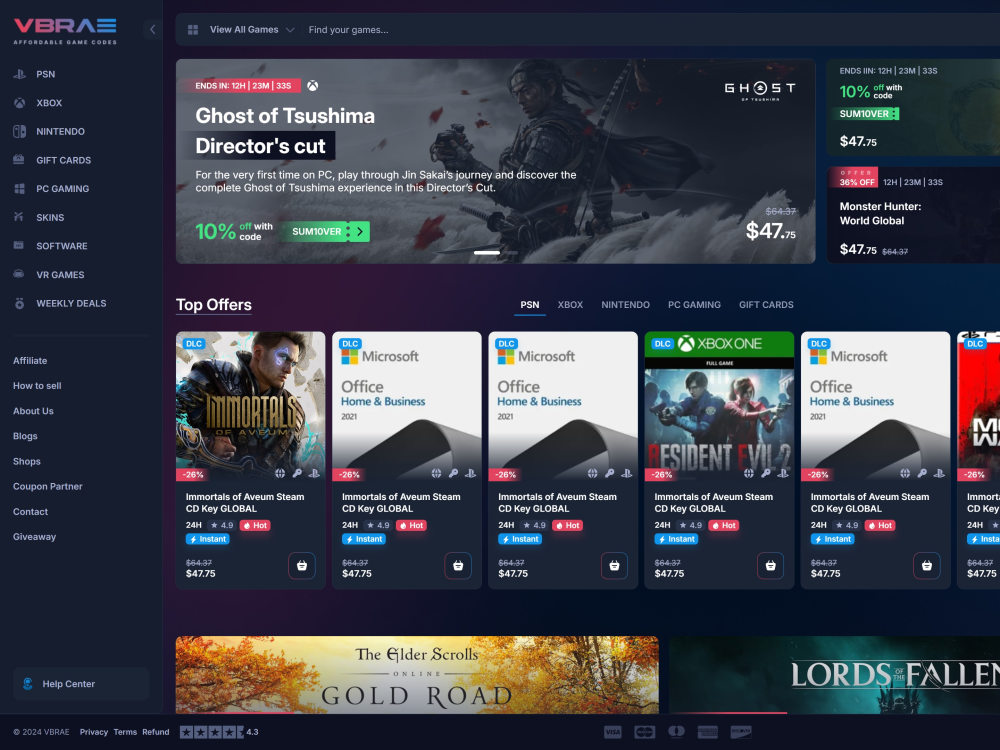Click the SUM10VER coupon code button on banner
The image size is (1000, 750).
(326, 232)
